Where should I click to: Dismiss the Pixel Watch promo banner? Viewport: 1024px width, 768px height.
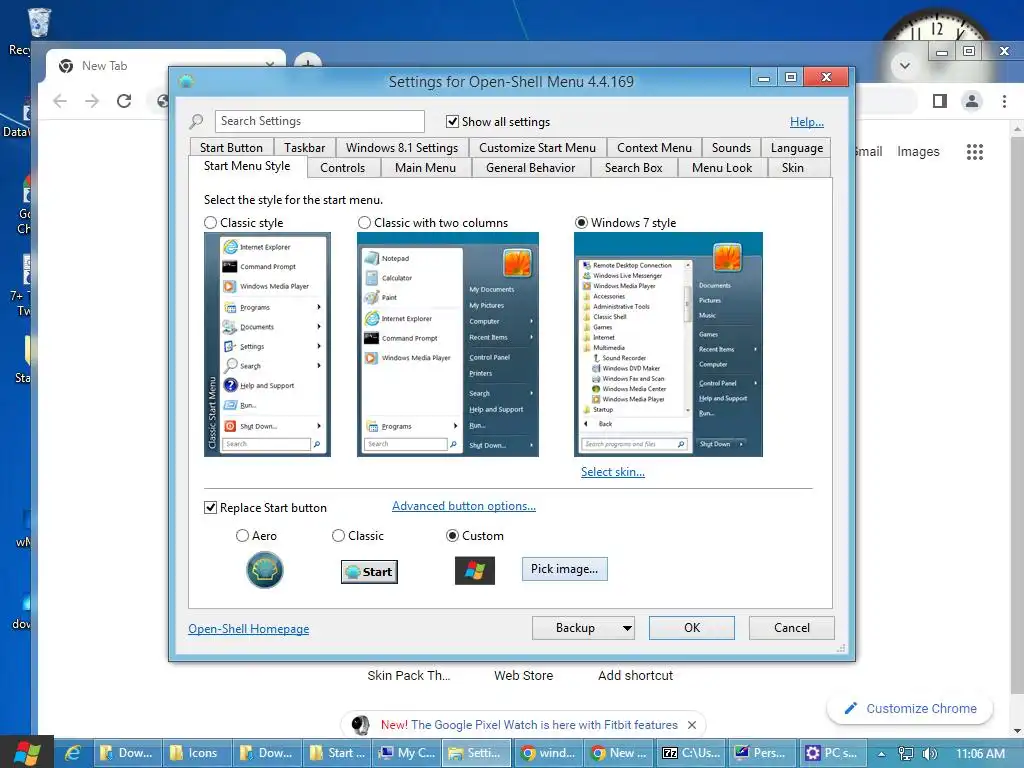pos(692,725)
